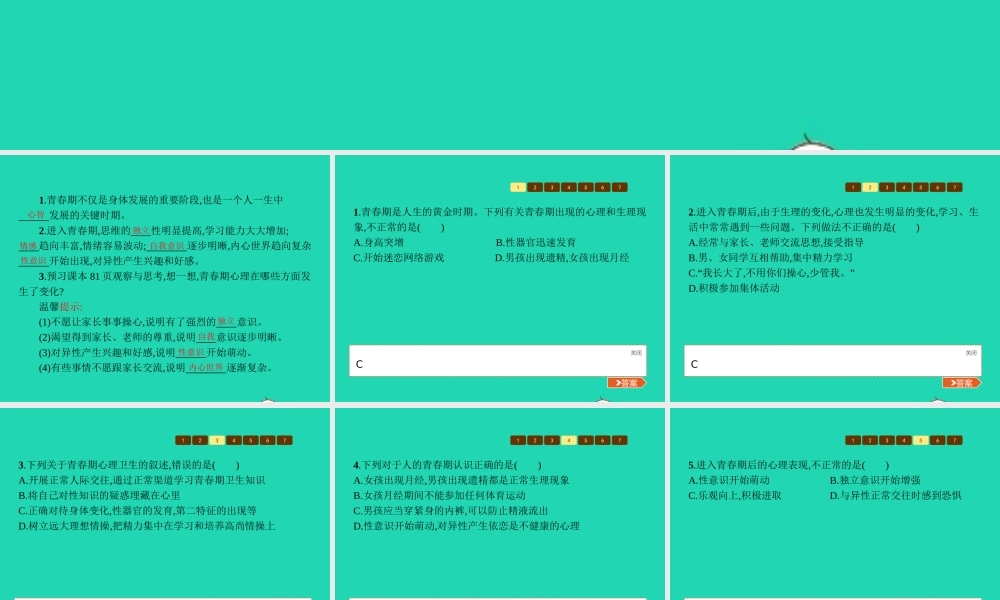Image resolution: width=1000 pixels, height=600 pixels.
Task: Select number tab 6 in question 4 slide
Action: click(x=602, y=440)
